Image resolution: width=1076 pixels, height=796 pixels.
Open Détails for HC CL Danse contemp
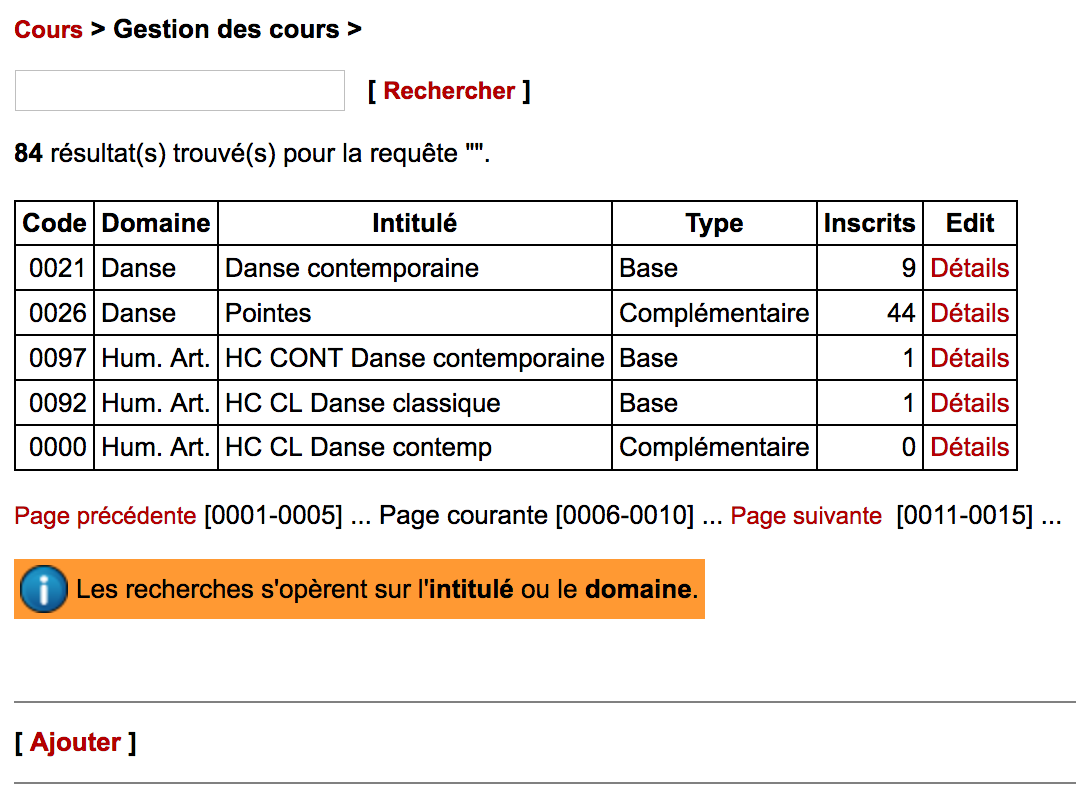click(969, 447)
